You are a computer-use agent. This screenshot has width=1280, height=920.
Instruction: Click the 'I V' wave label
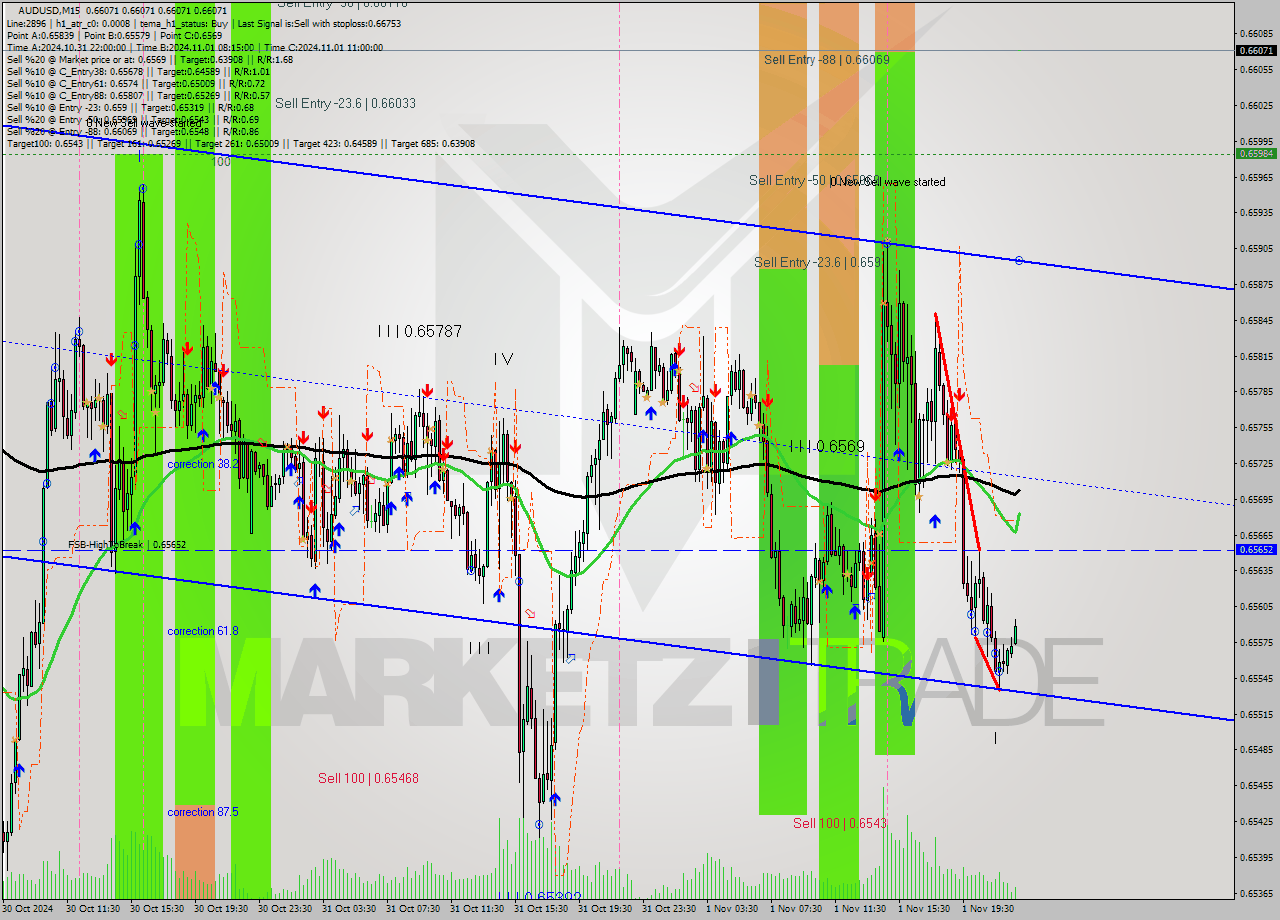503,359
